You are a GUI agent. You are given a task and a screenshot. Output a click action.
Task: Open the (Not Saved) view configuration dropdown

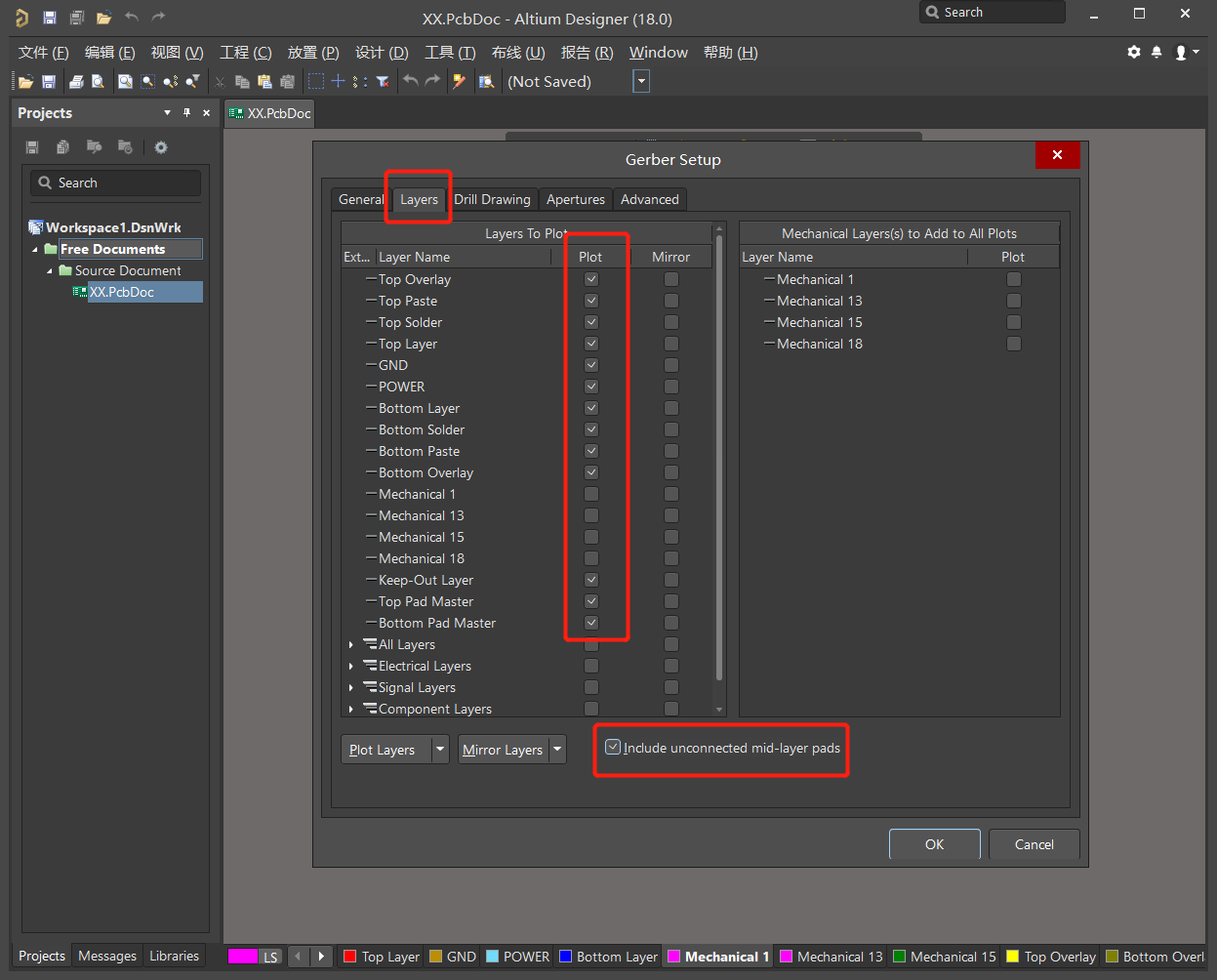(x=641, y=82)
